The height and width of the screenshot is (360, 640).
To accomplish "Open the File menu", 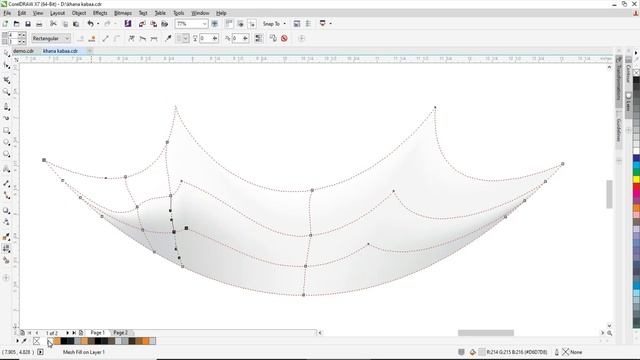I will click(x=7, y=13).
